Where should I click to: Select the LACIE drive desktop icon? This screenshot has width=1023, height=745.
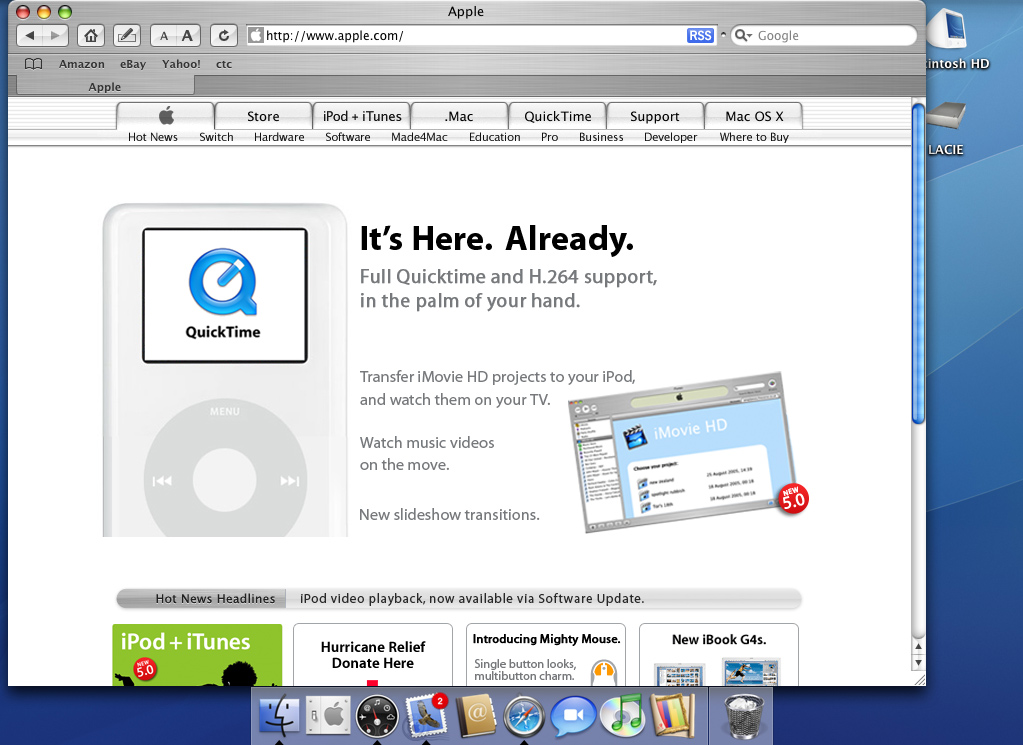[945, 116]
